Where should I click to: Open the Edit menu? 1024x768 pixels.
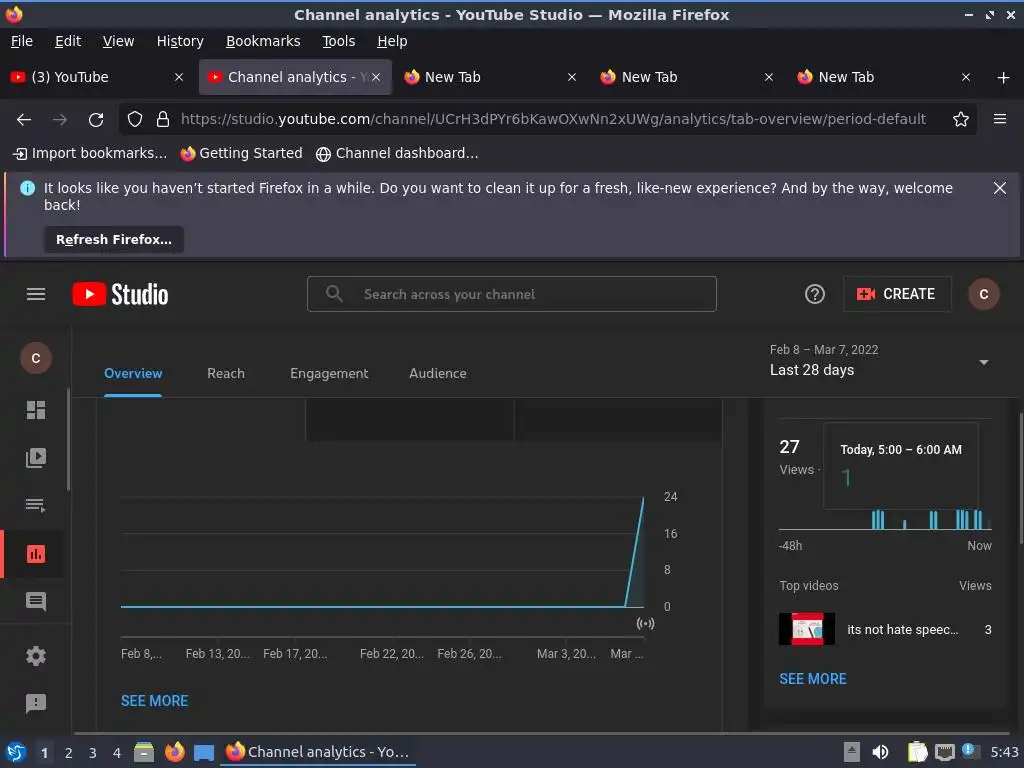(x=68, y=41)
